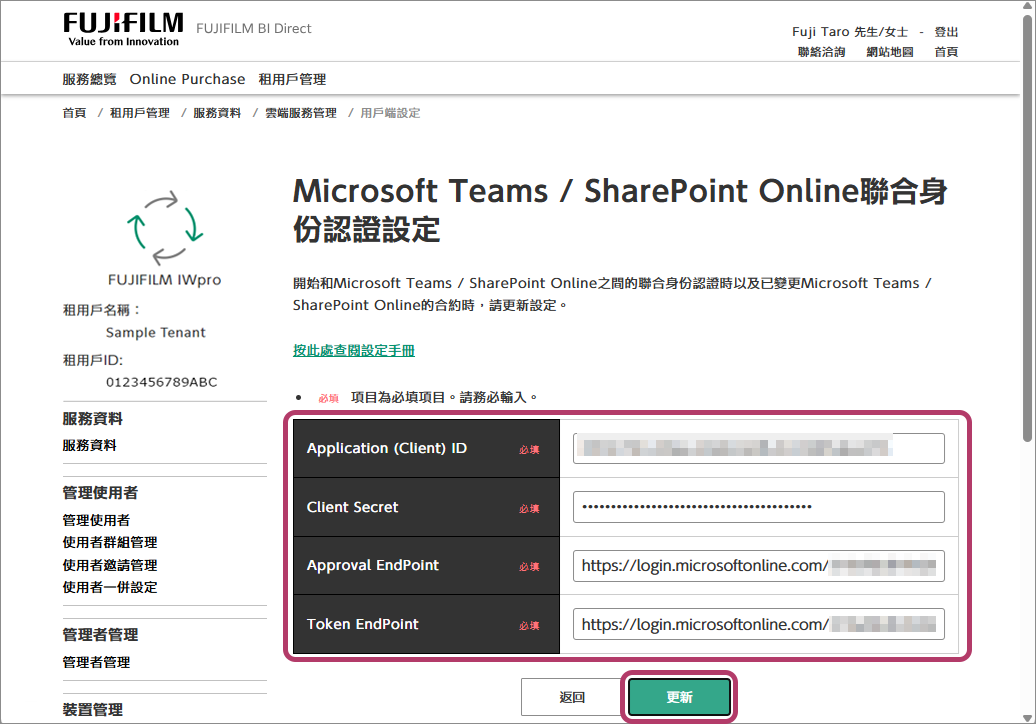
Task: Click Application (Client) ID label
Action: [387, 449]
